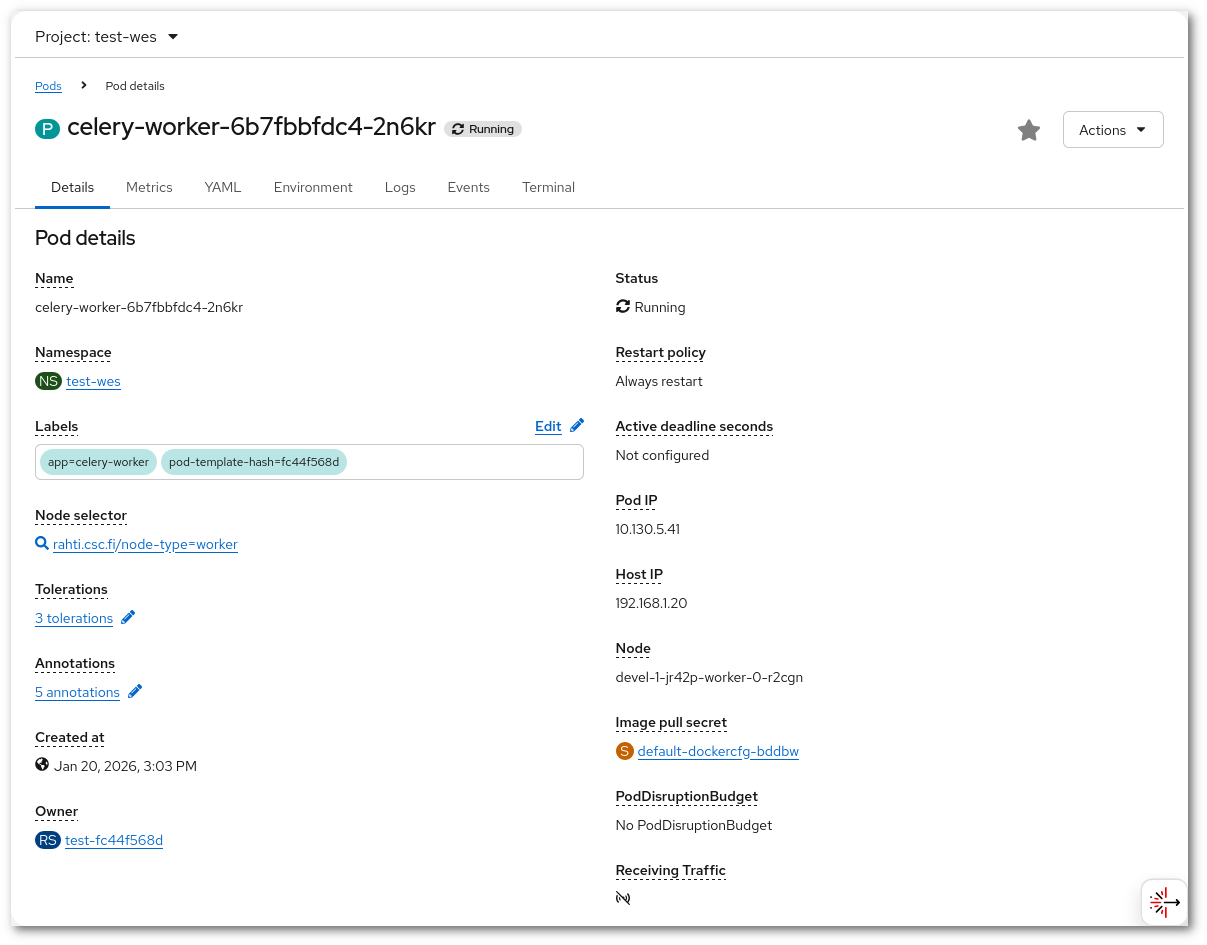Switch to the Metrics tab

click(149, 187)
